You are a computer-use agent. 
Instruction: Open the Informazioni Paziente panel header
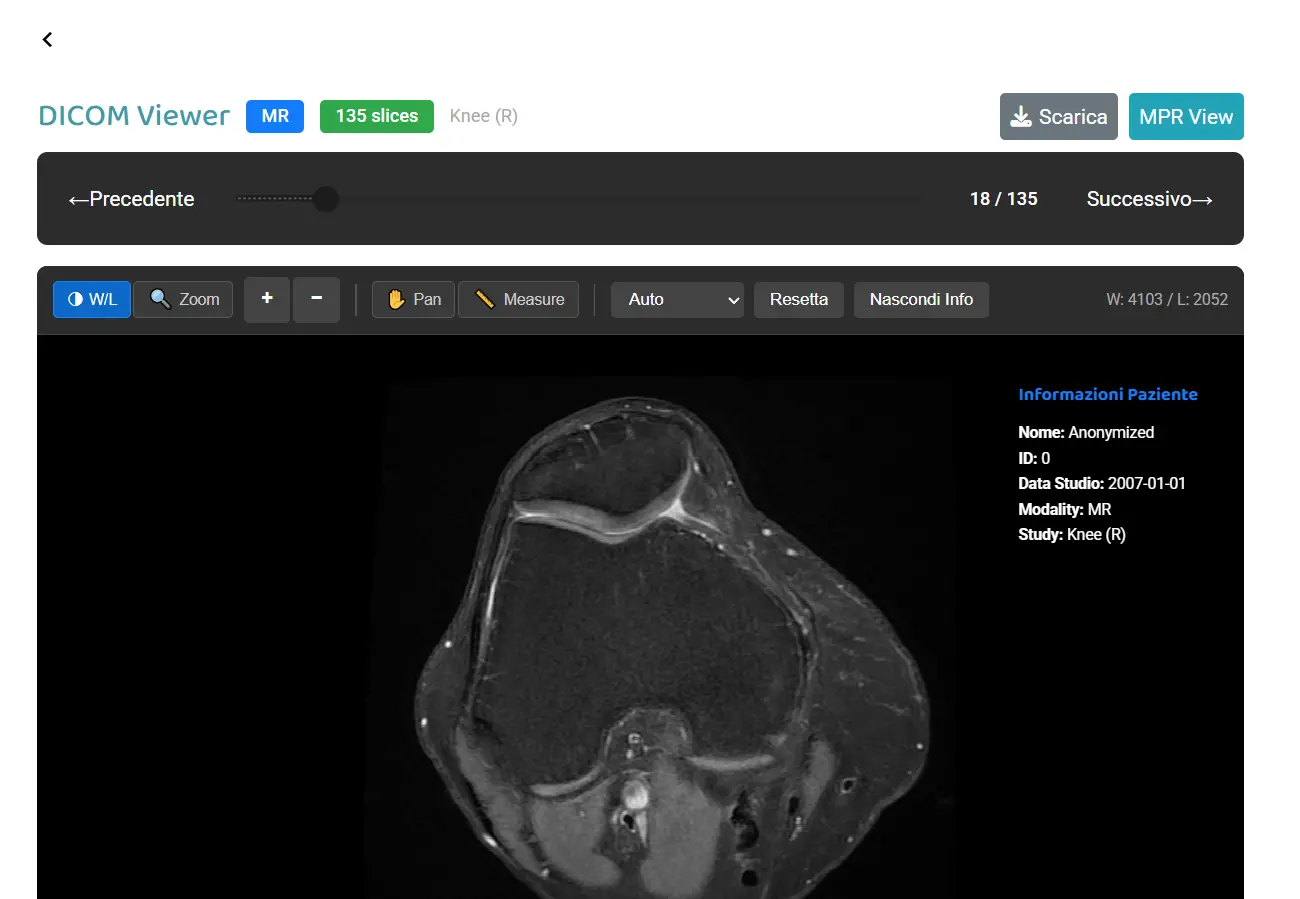coord(1108,394)
